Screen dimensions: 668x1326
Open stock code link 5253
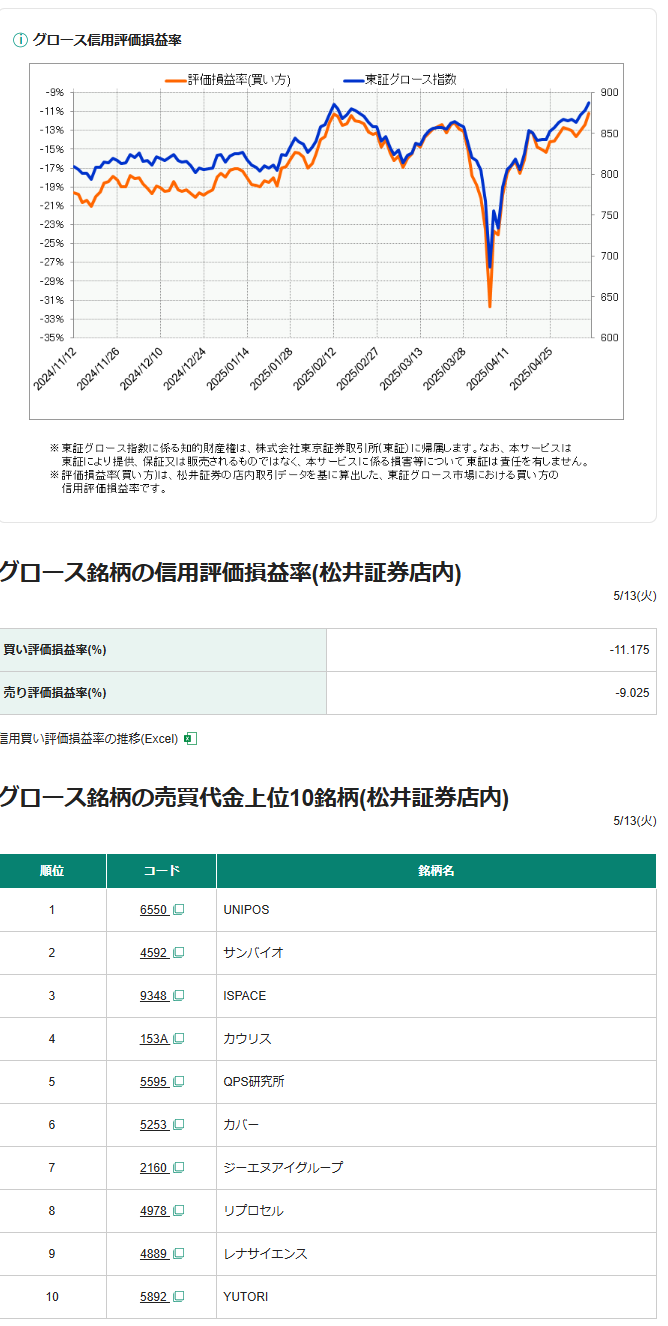154,1125
